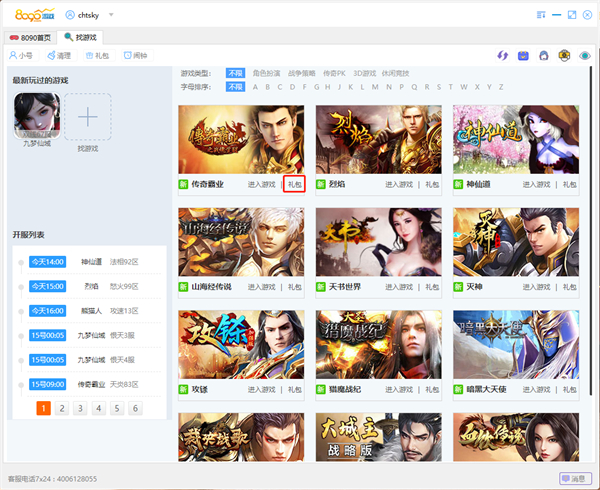Screen dimensions: 600x490
Task: Open the 消息 message button
Action: (576, 479)
